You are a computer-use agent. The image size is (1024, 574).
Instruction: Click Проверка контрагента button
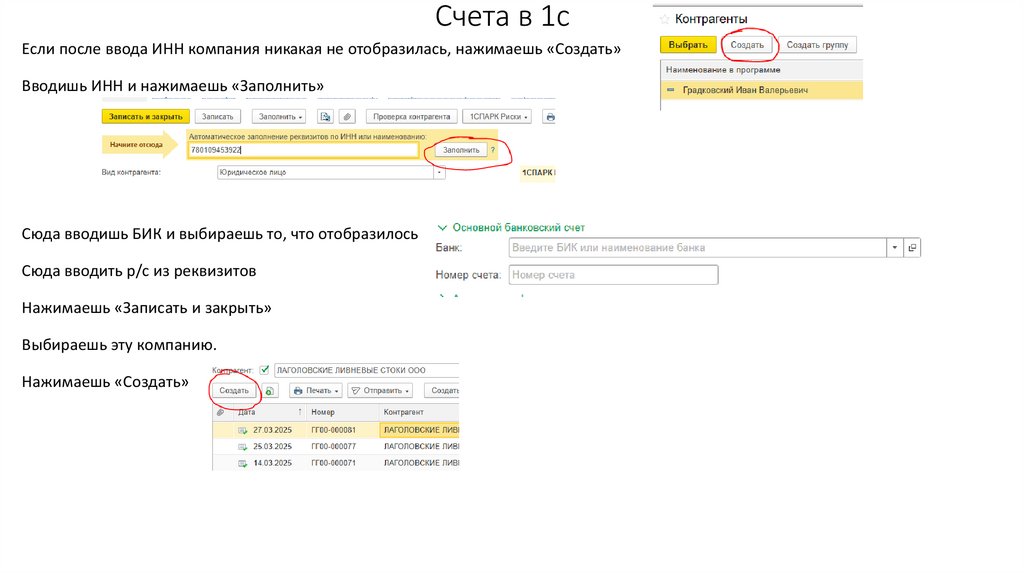click(x=411, y=117)
